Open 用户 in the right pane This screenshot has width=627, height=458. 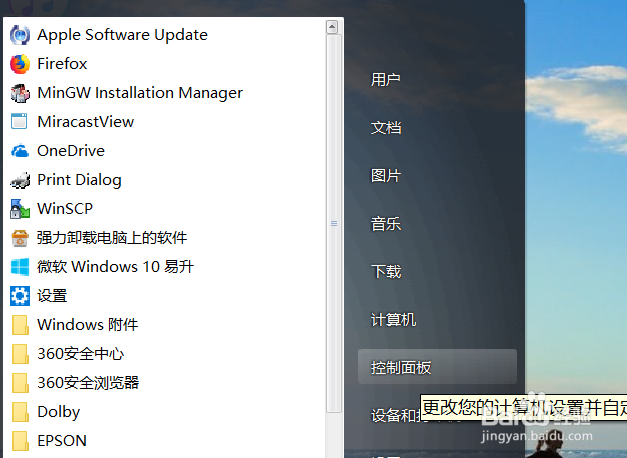point(386,80)
